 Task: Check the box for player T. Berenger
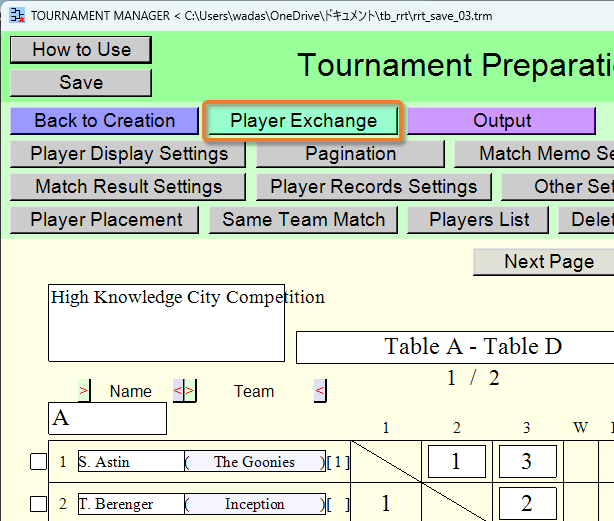pyautogui.click(x=38, y=504)
